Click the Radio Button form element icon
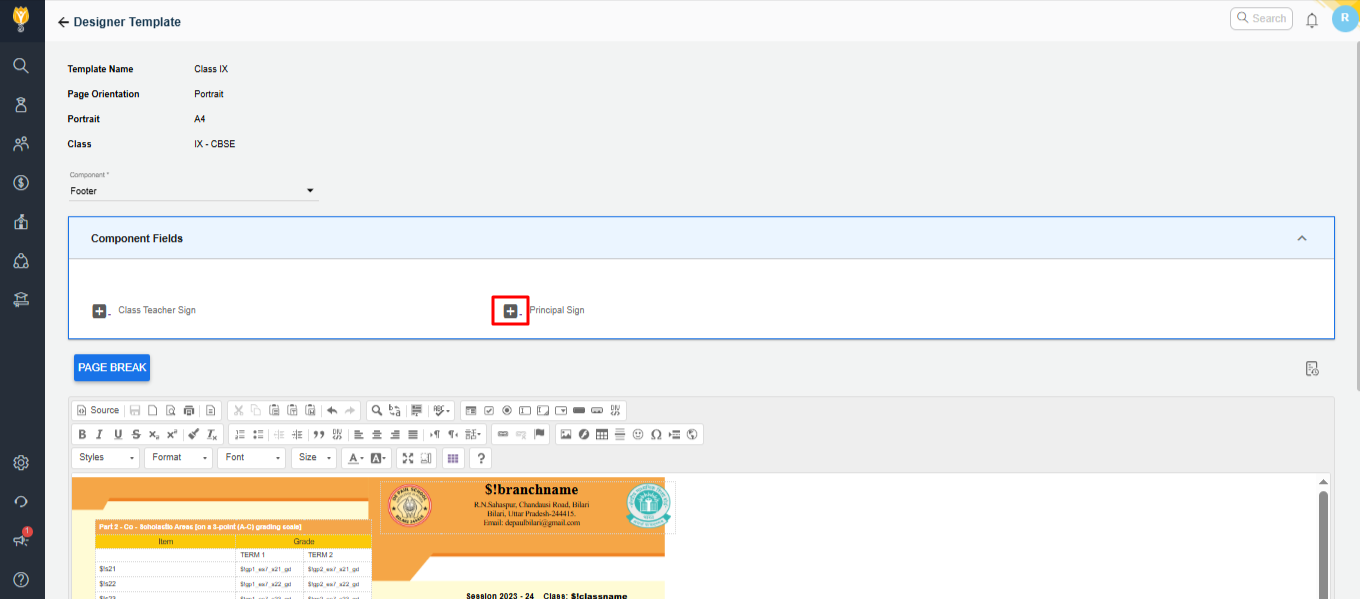Screen dimensions: 1360x599 pos(507,410)
